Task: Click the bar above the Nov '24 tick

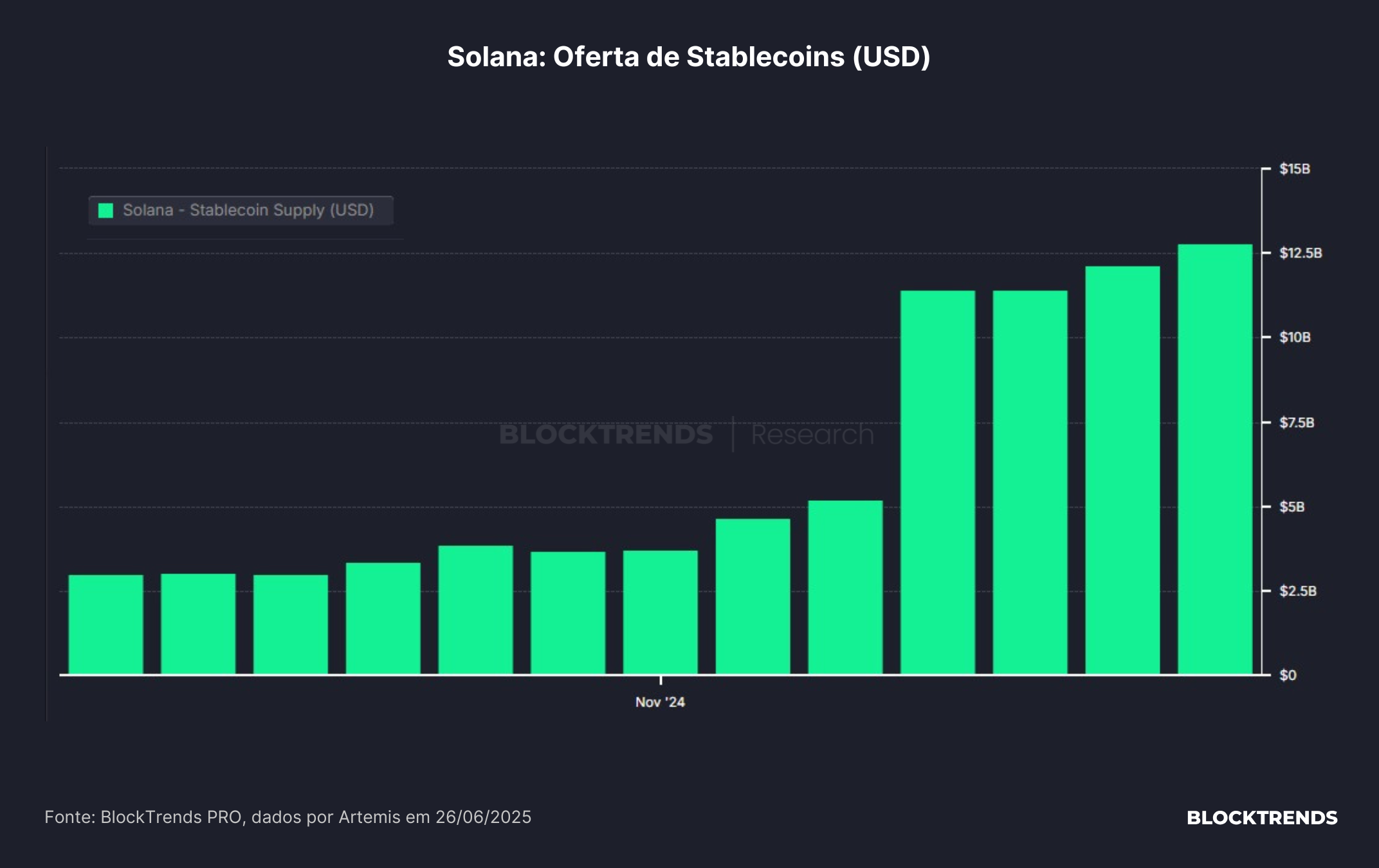Action: coord(661,612)
